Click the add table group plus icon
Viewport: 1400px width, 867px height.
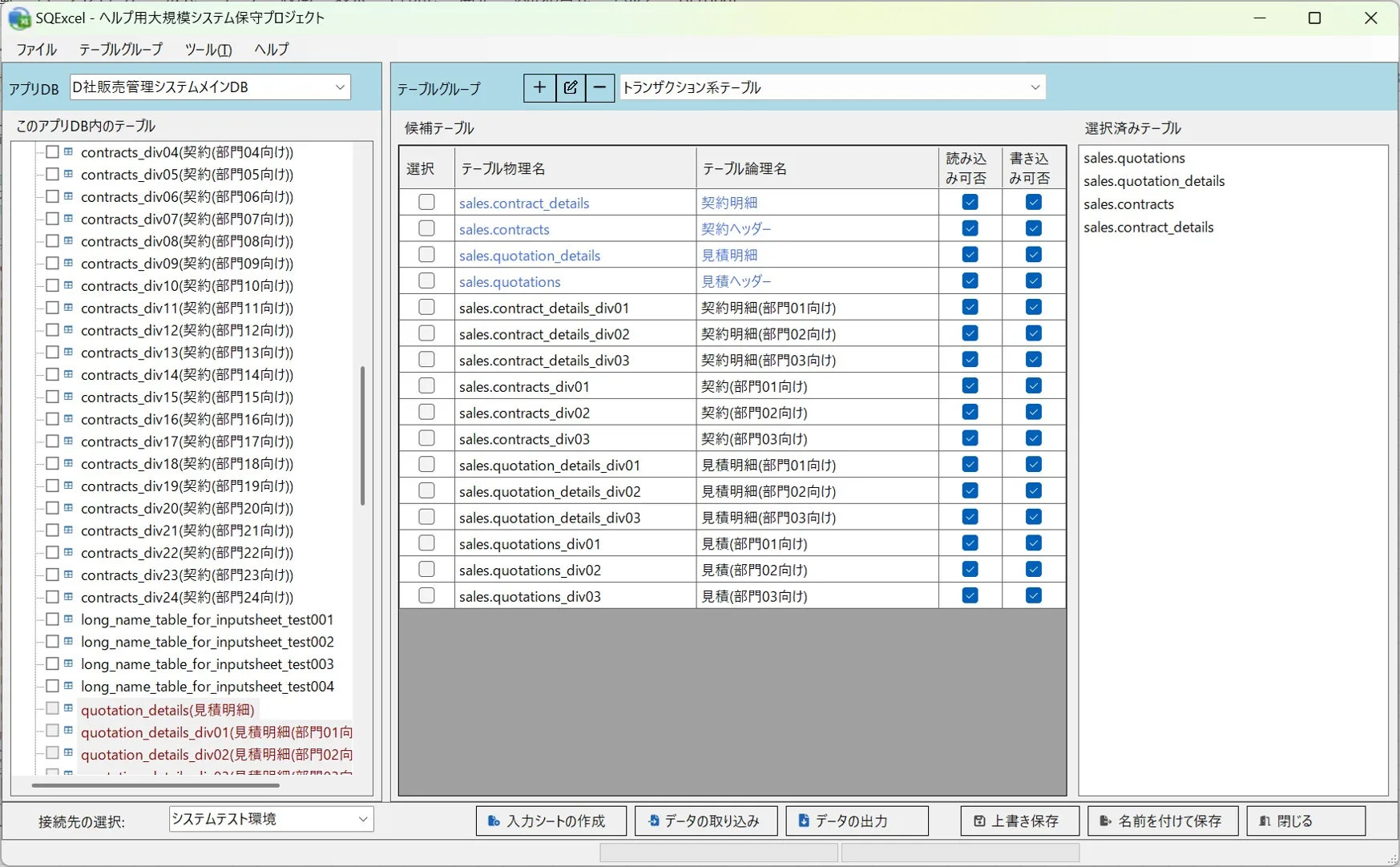pos(539,87)
